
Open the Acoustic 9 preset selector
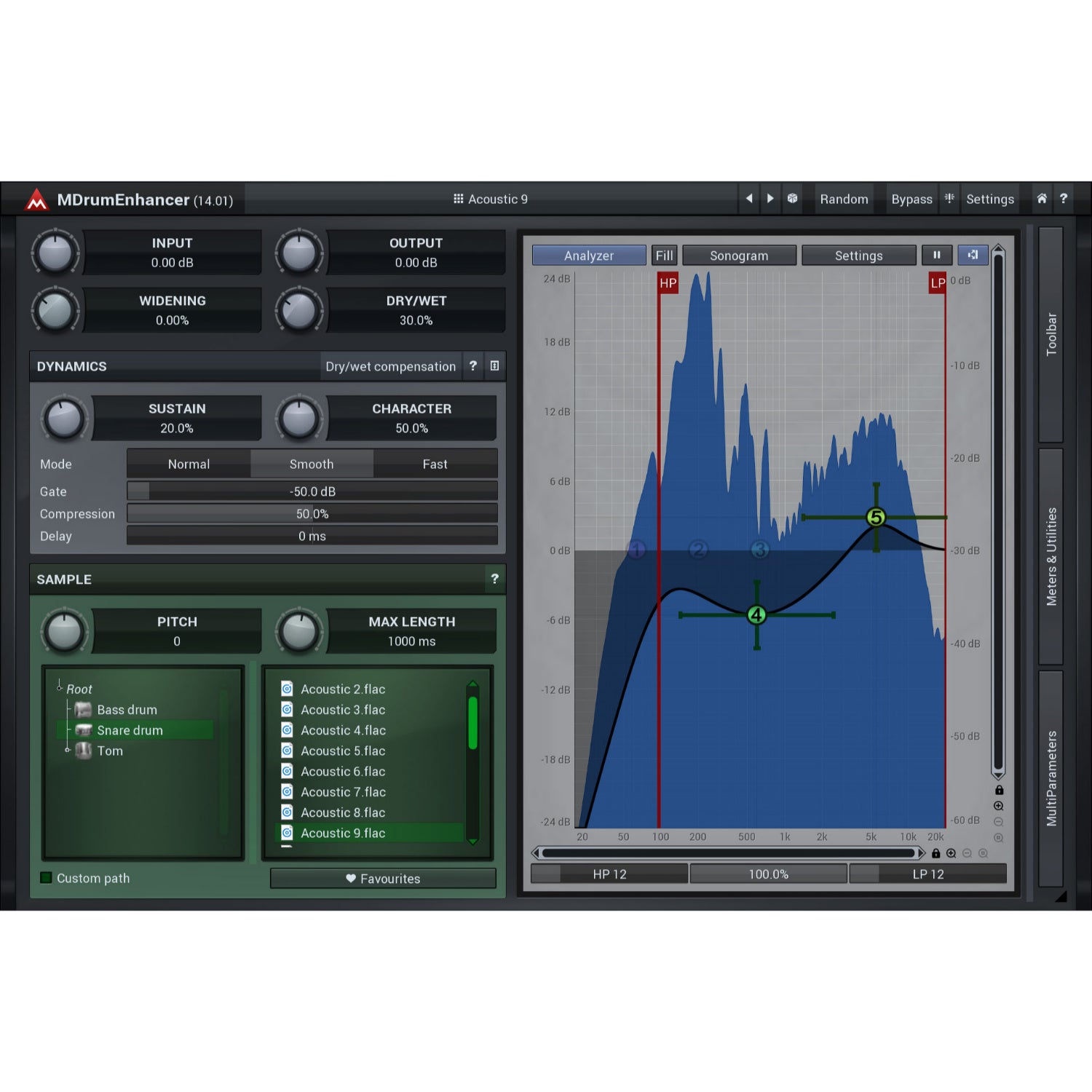491,199
